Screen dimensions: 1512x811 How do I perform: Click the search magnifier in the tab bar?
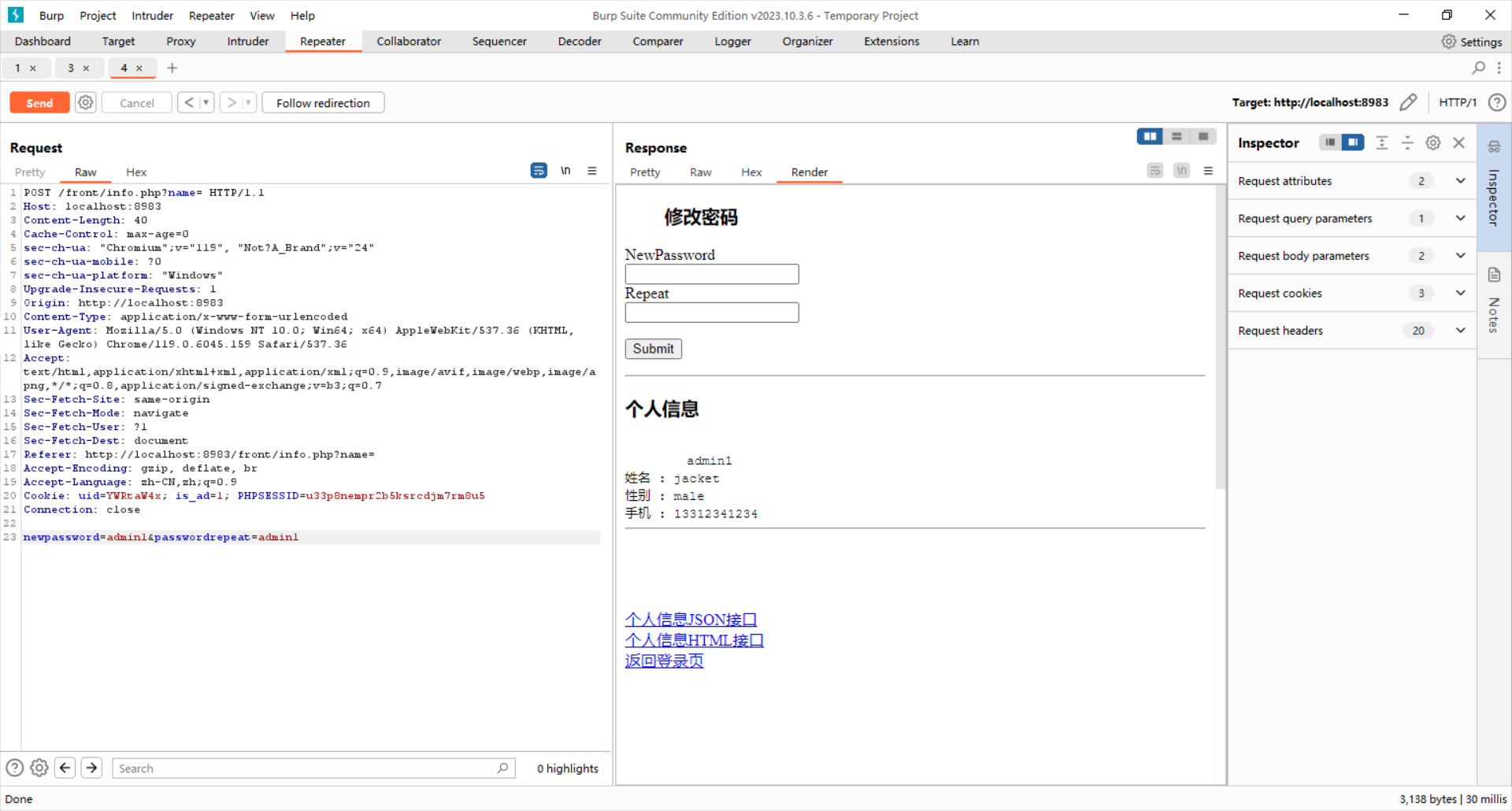1478,69
